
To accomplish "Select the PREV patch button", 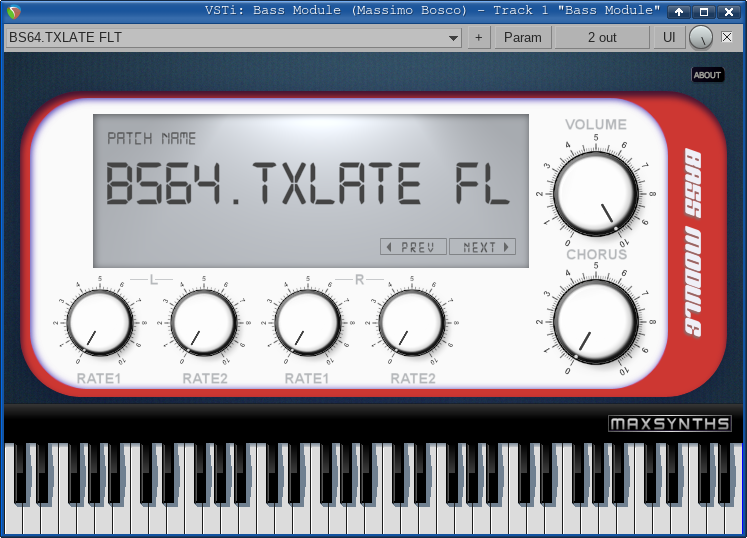I will point(413,247).
